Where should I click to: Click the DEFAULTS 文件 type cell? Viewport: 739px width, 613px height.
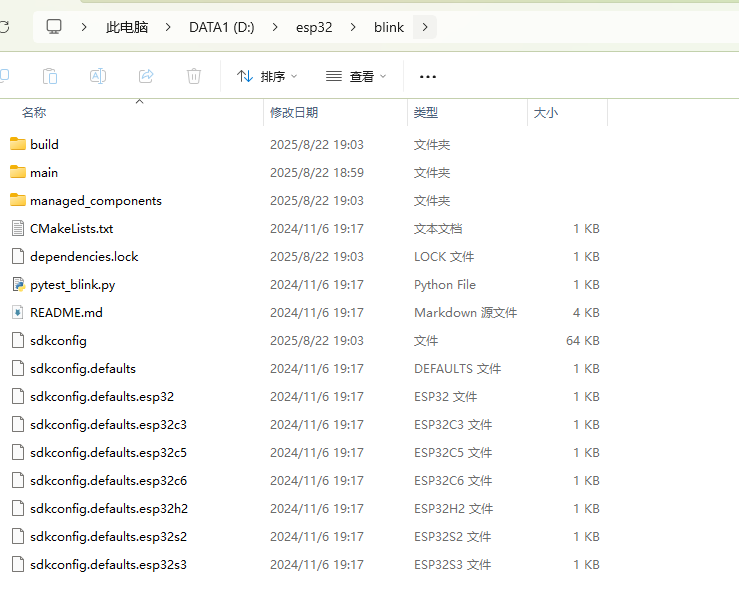pos(458,368)
